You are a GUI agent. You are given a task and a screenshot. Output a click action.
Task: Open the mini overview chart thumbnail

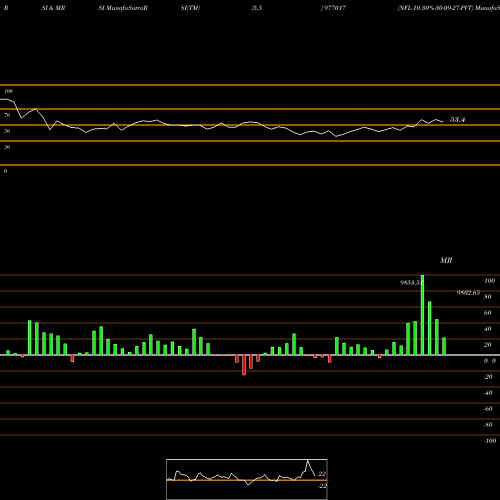pos(247,479)
